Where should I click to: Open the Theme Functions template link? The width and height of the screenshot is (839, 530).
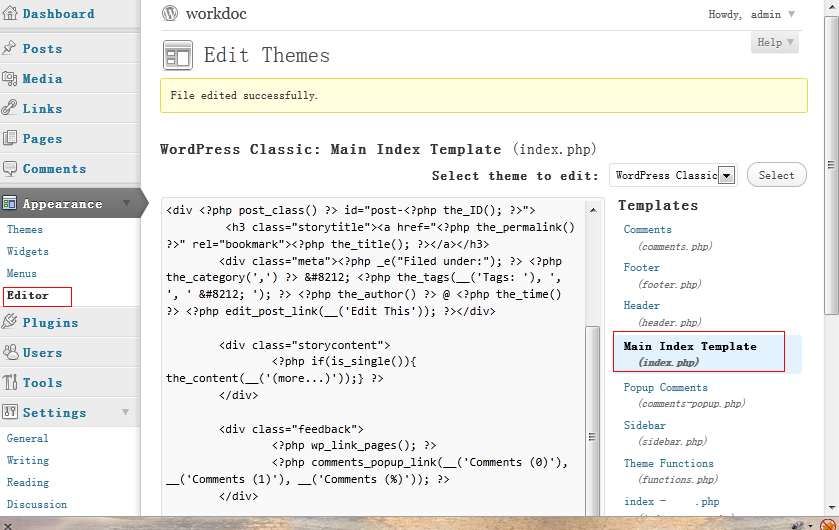pos(668,463)
